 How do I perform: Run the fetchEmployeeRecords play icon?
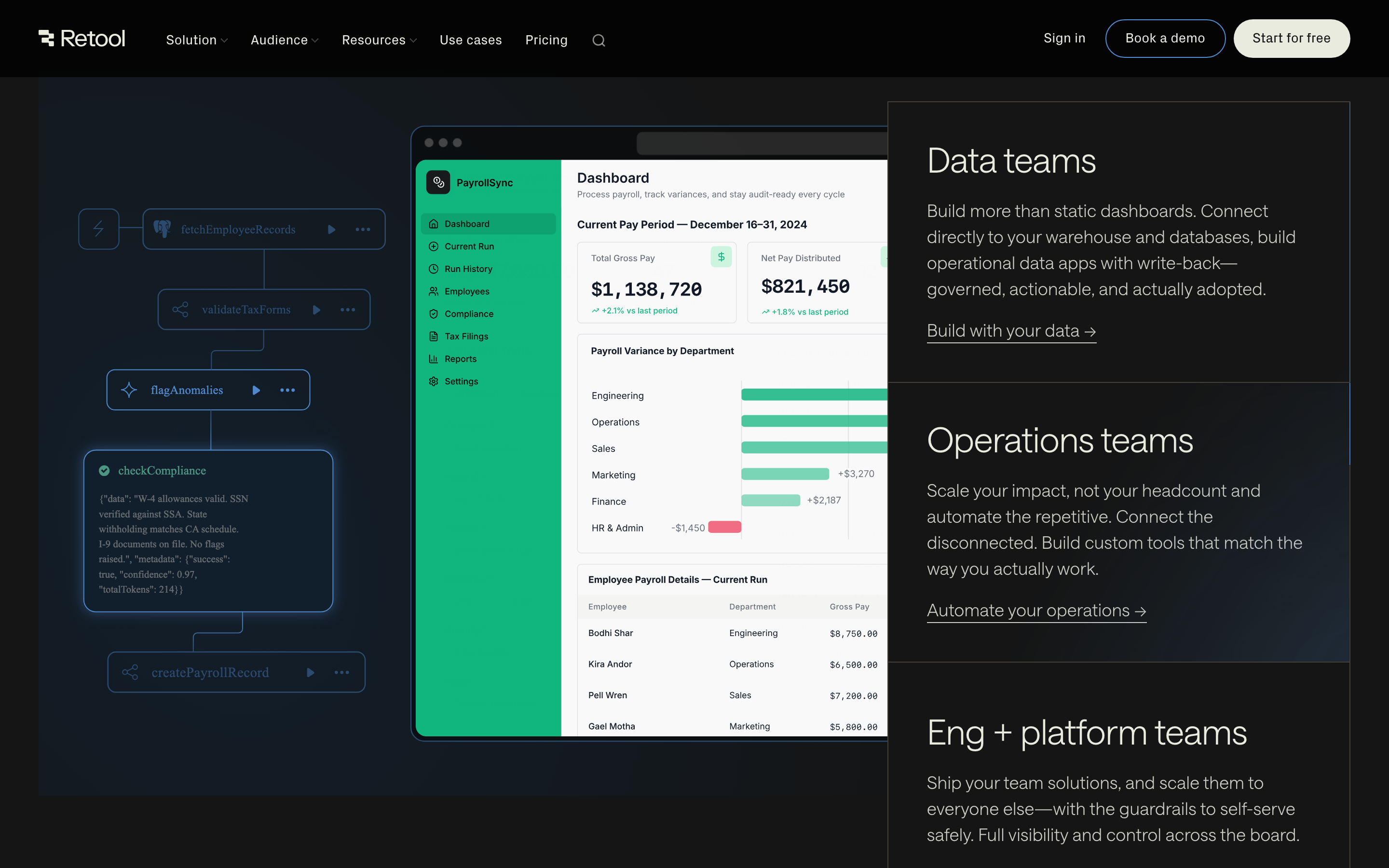point(331,230)
